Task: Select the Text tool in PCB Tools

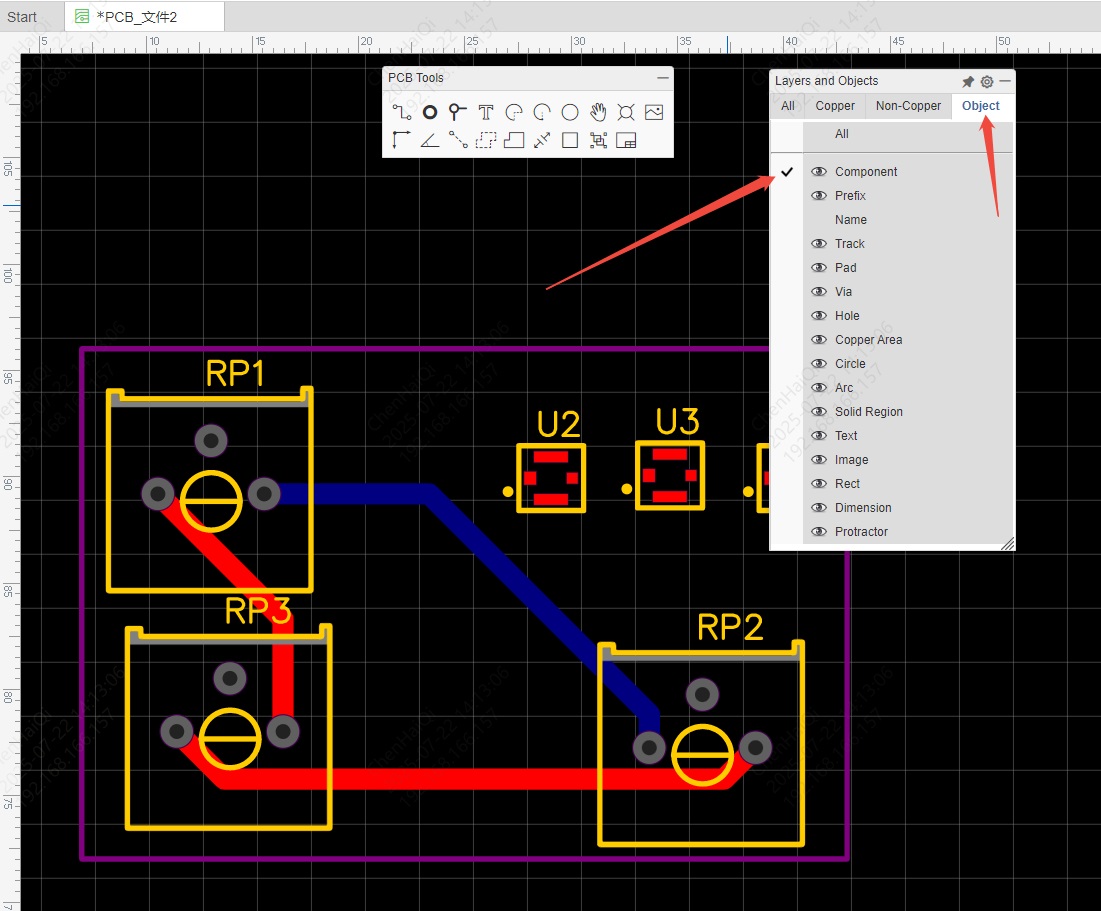Action: pyautogui.click(x=486, y=112)
